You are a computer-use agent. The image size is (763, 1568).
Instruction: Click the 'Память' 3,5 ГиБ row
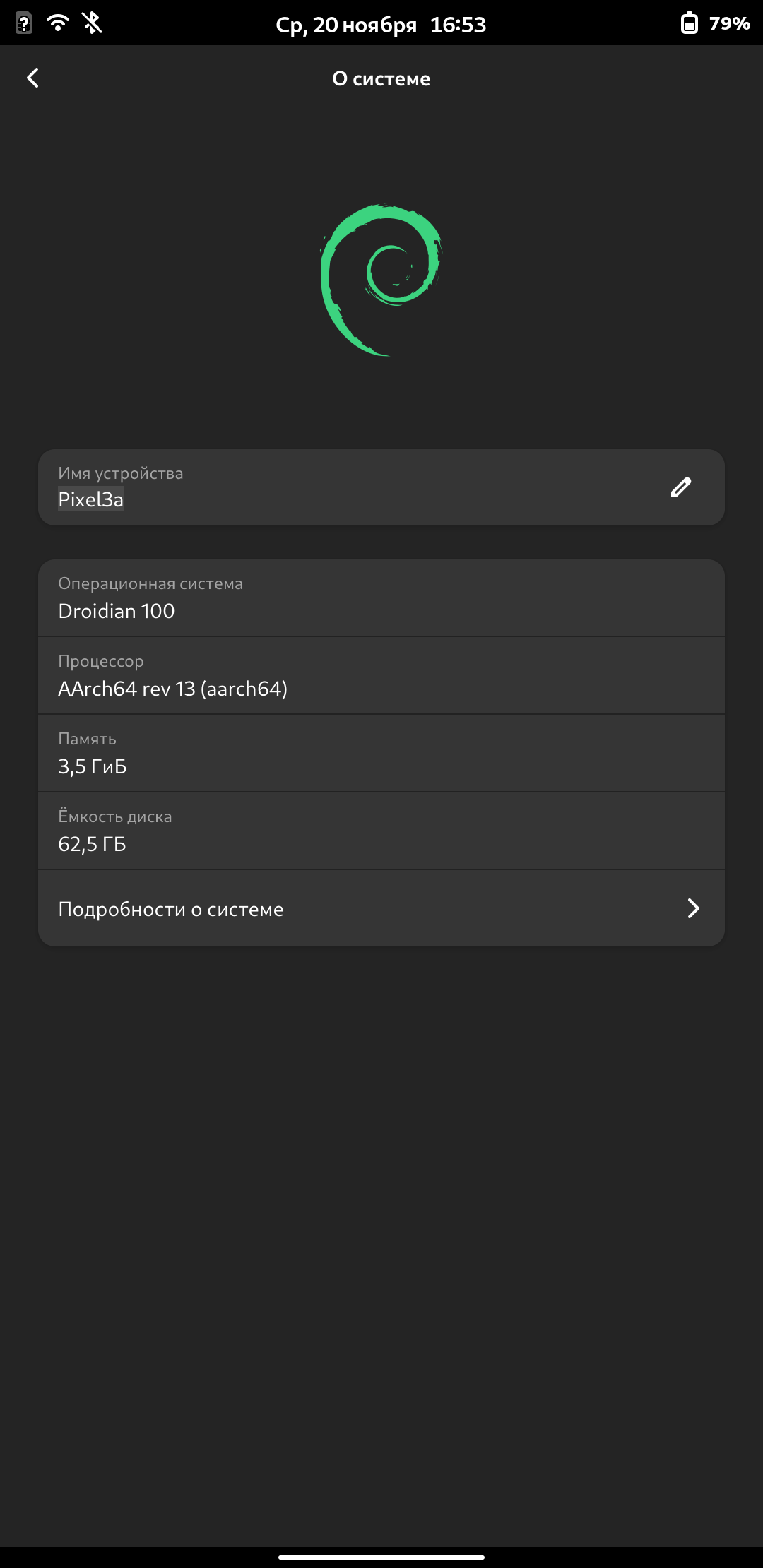[x=381, y=754]
